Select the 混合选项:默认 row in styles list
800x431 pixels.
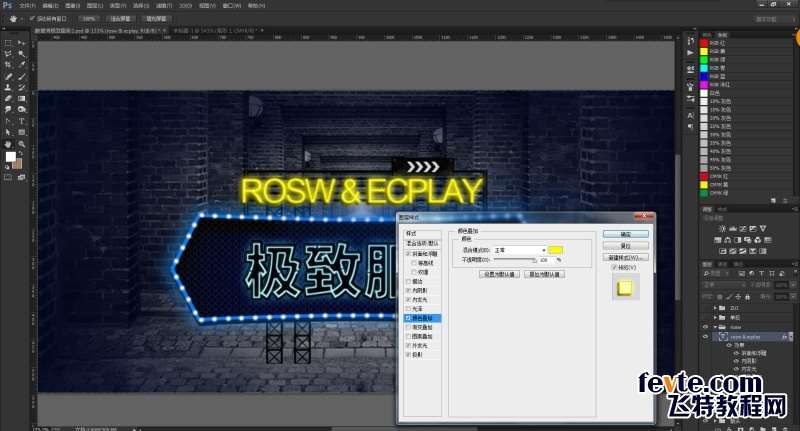[422, 243]
